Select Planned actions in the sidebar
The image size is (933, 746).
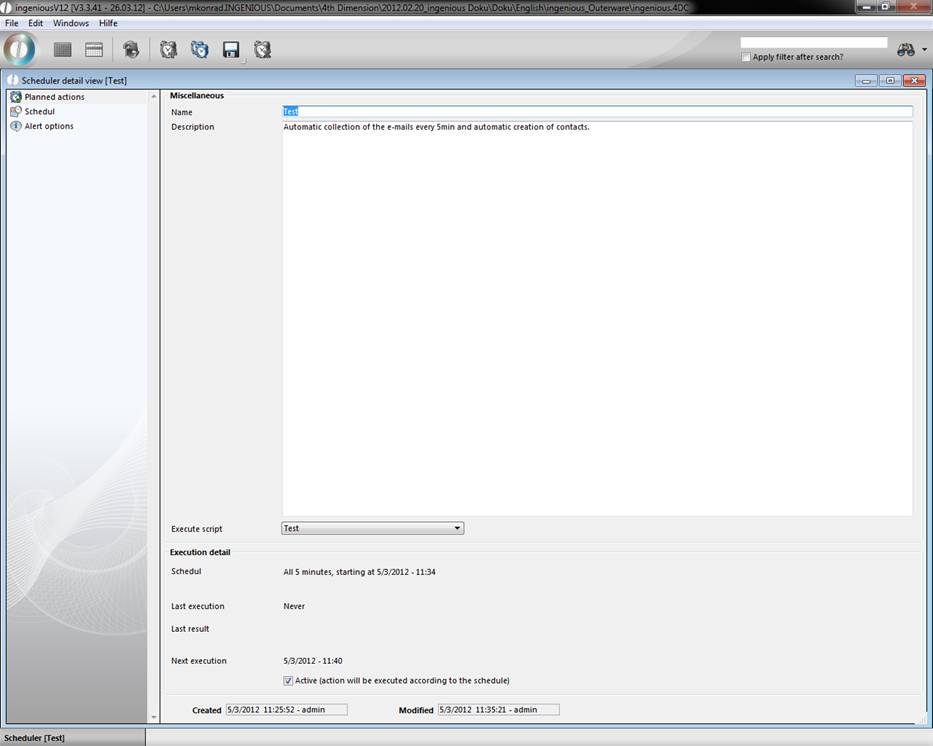click(54, 97)
